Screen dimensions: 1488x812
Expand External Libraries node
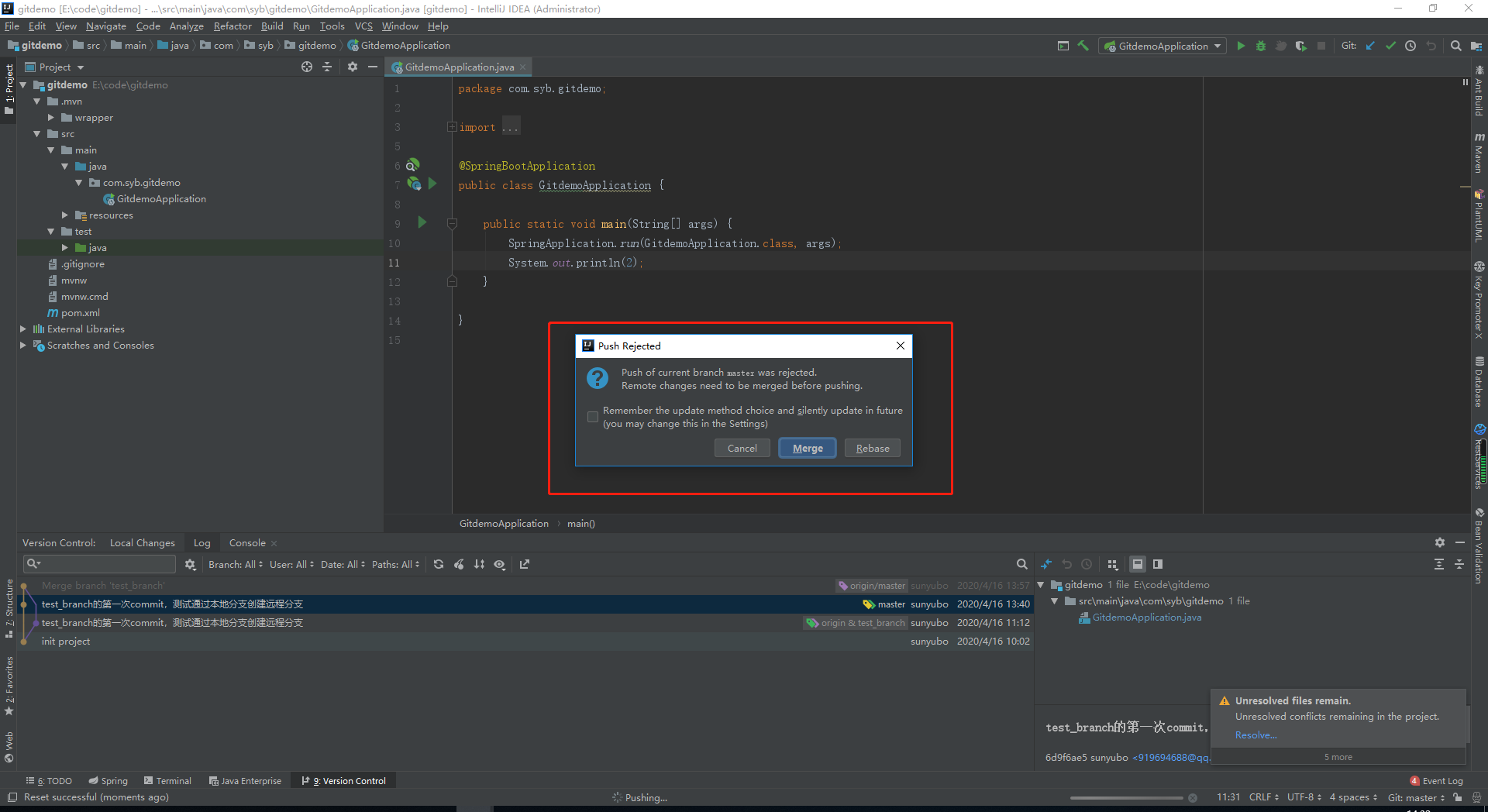[23, 329]
